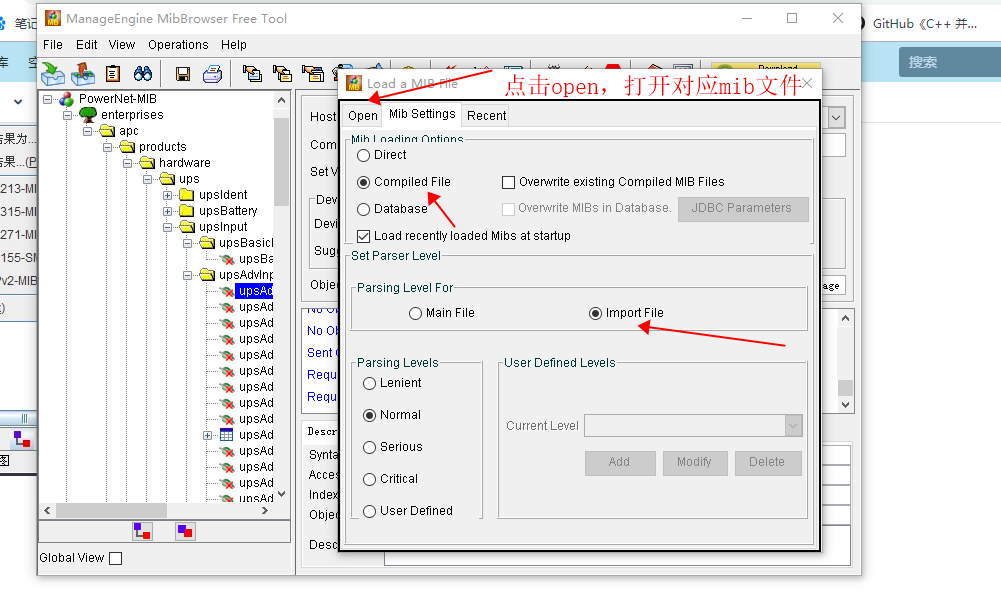Tick the Global View checkbox
This screenshot has width=1001, height=613.
[x=116, y=558]
